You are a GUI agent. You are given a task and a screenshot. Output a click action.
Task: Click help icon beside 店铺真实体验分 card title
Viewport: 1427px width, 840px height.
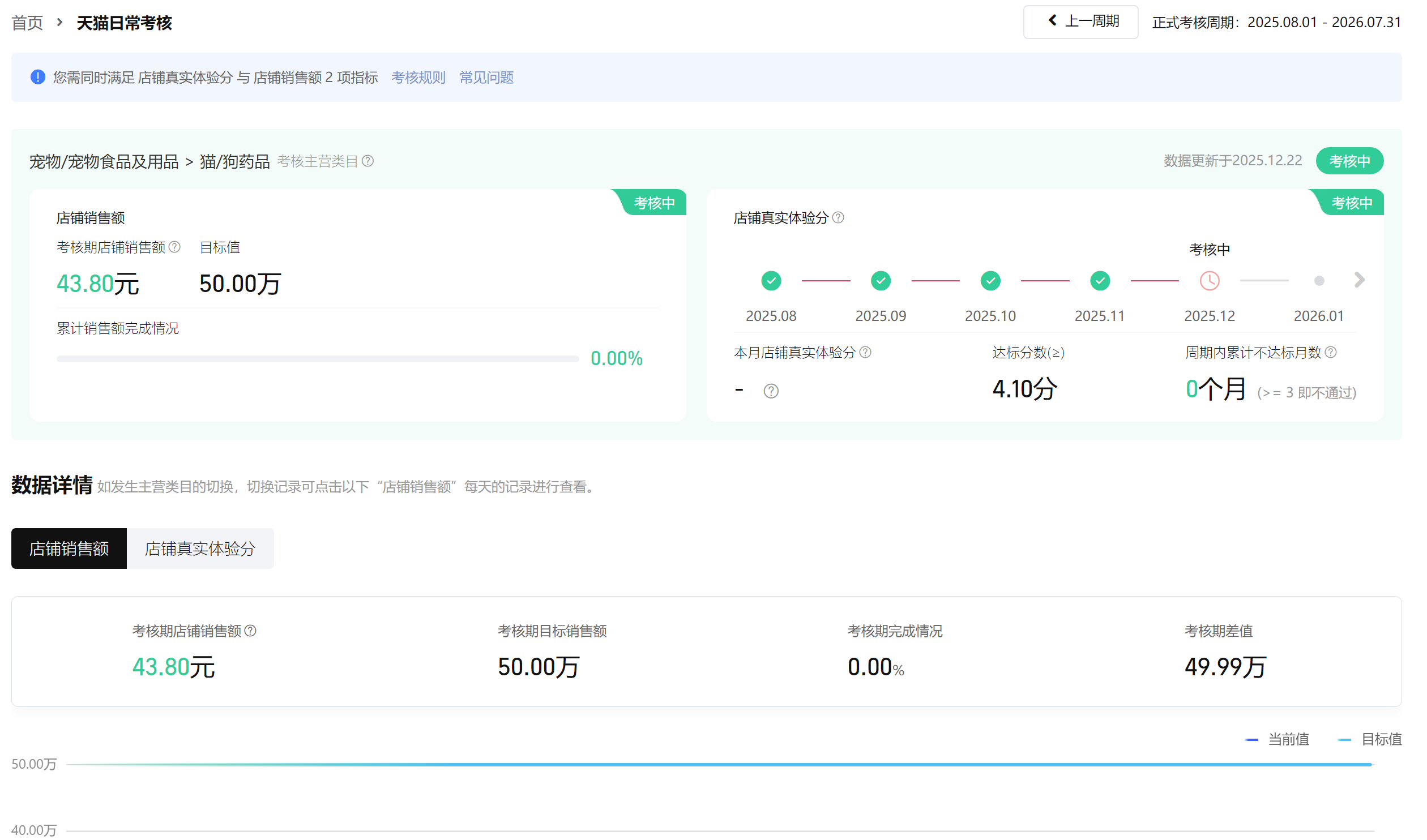coord(839,218)
